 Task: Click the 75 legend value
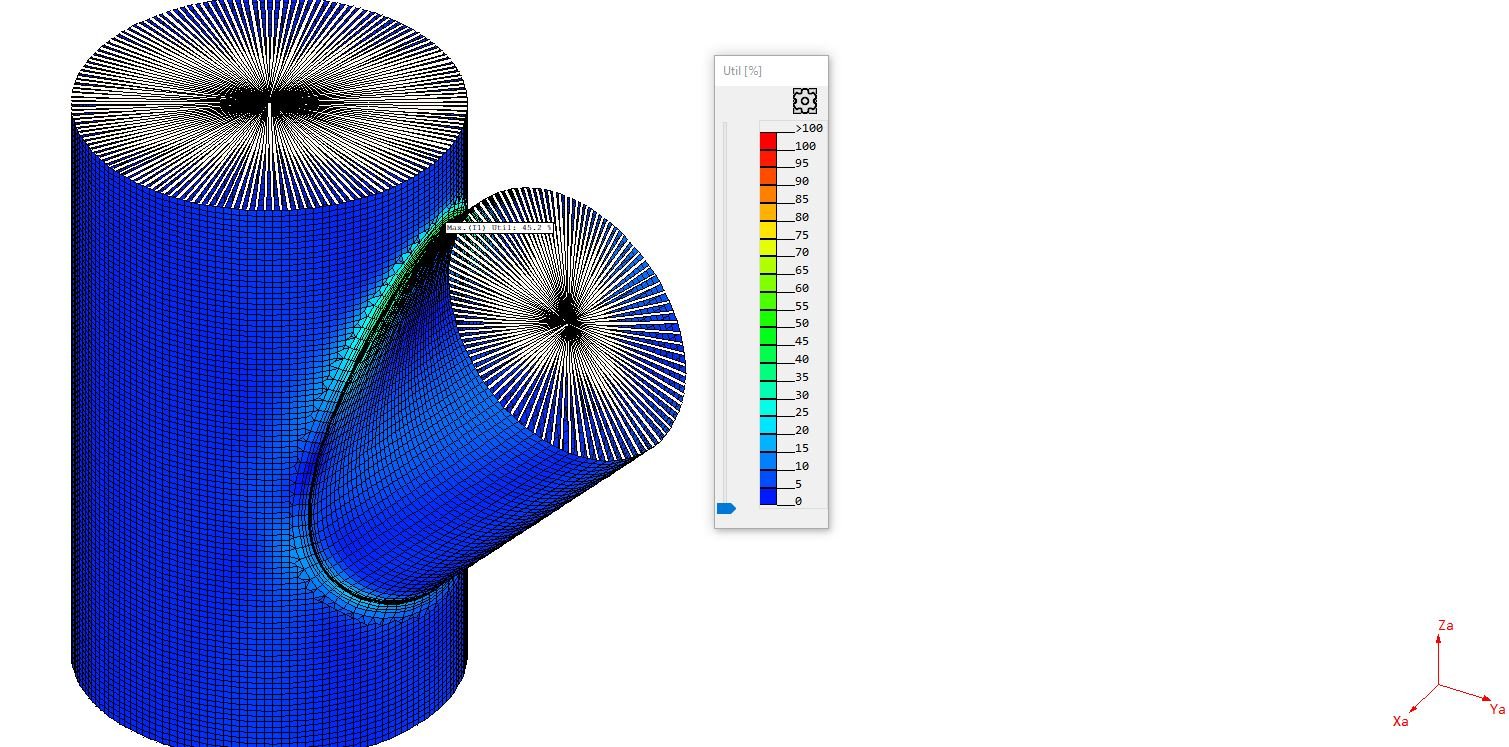click(x=802, y=235)
